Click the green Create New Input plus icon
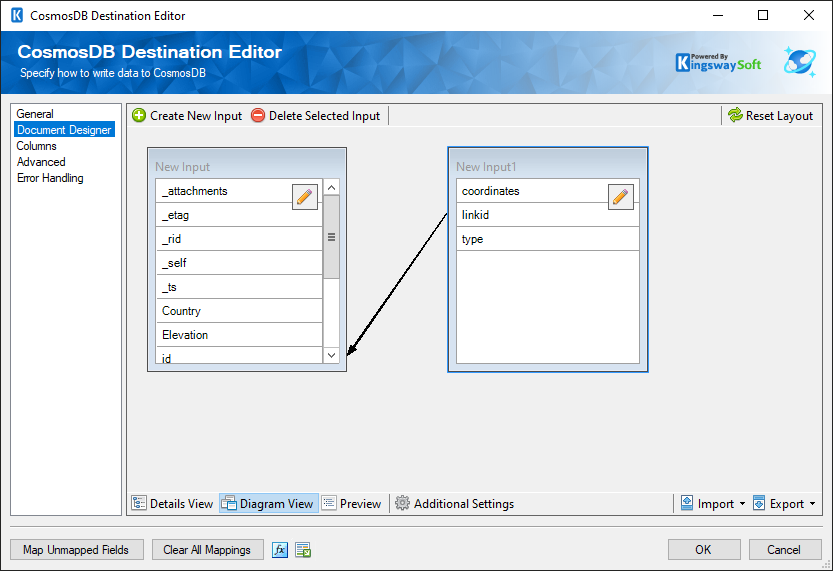 (139, 115)
